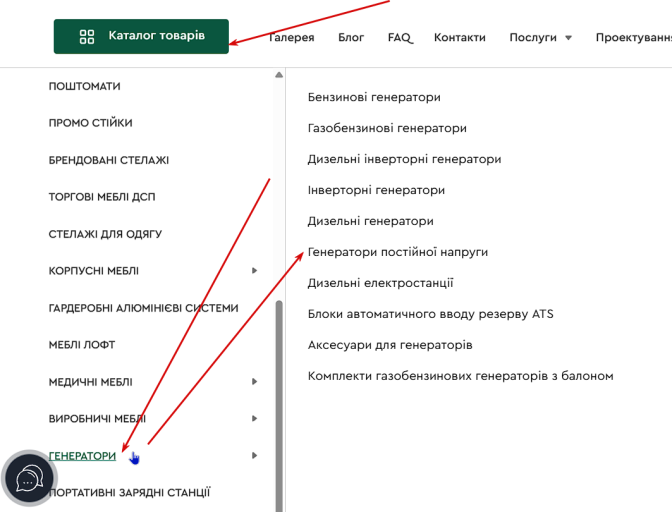Open Дизельні інверторні генератори subcategory

[405, 159]
